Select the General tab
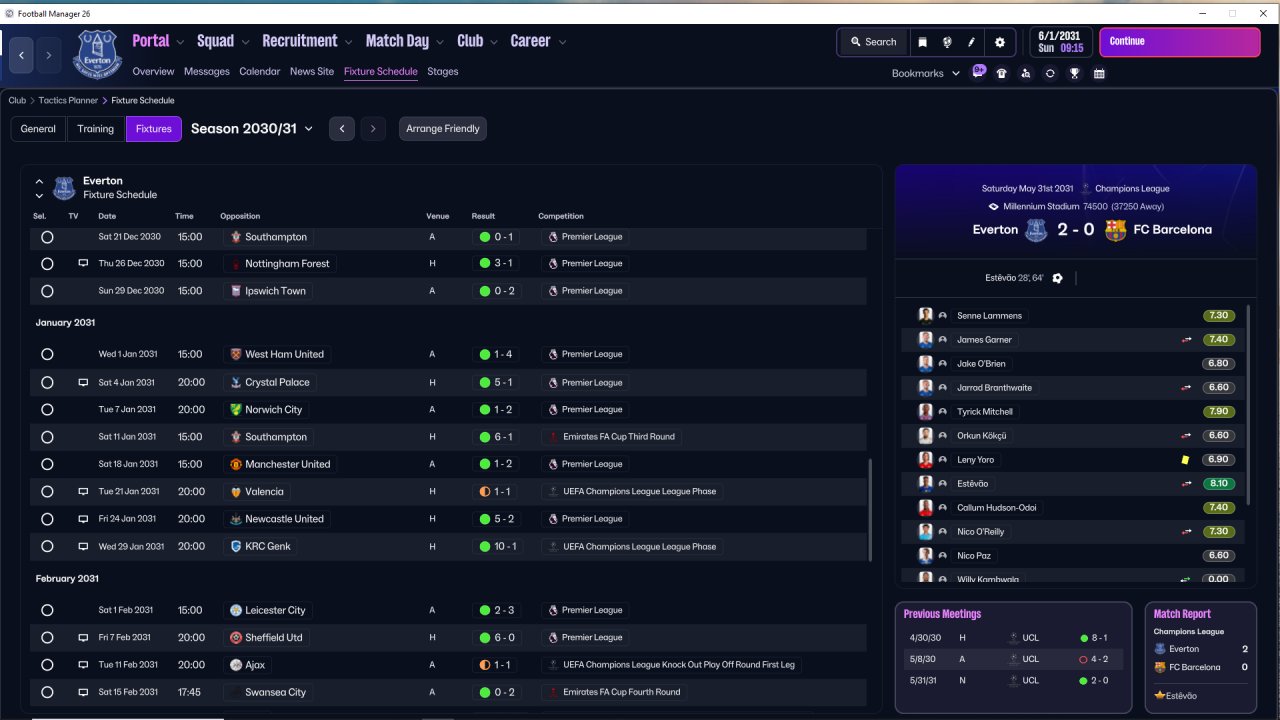1280x720 pixels. [x=38, y=129]
